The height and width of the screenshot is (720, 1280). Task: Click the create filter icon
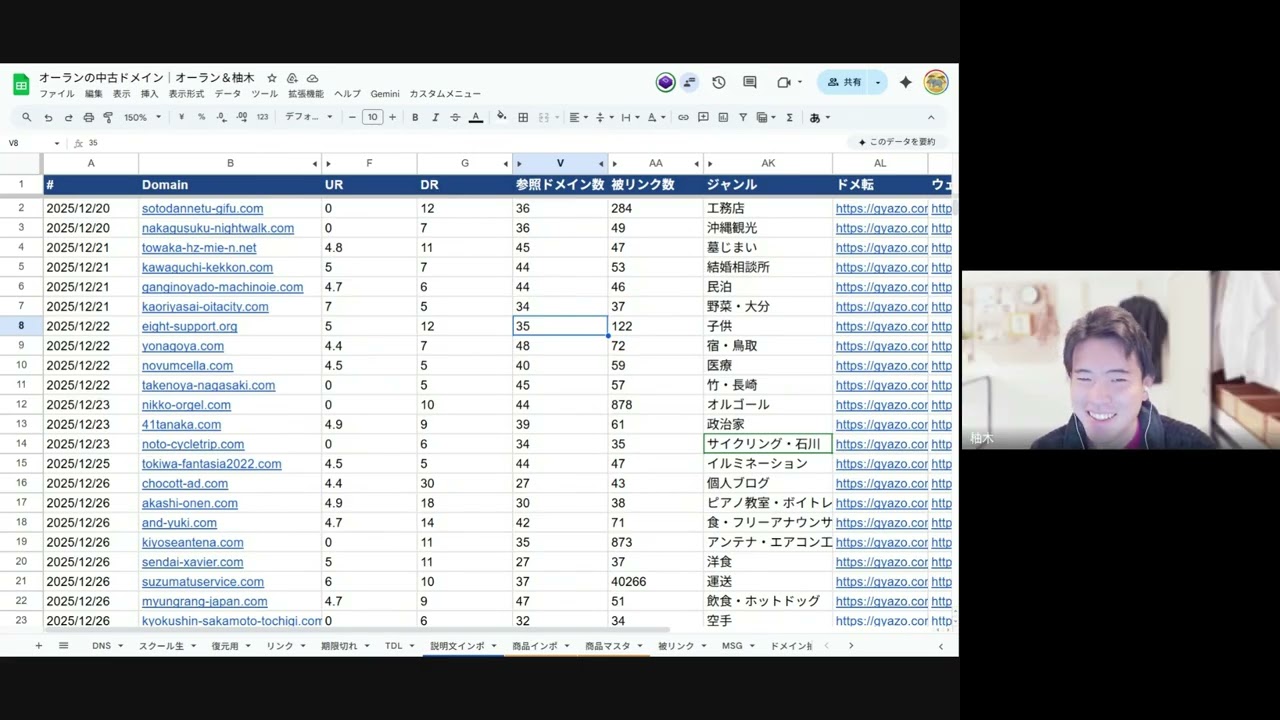743,117
